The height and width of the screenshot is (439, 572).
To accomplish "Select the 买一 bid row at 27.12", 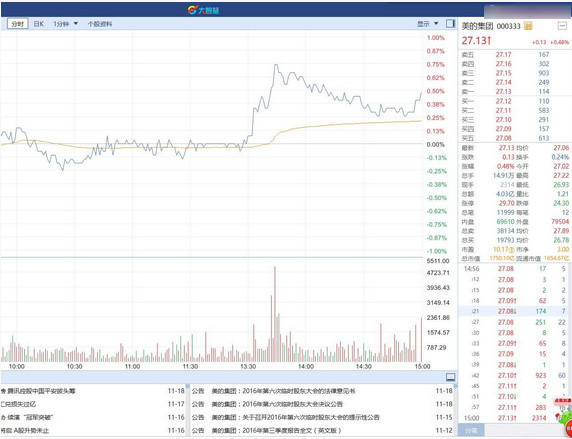I will (x=514, y=101).
